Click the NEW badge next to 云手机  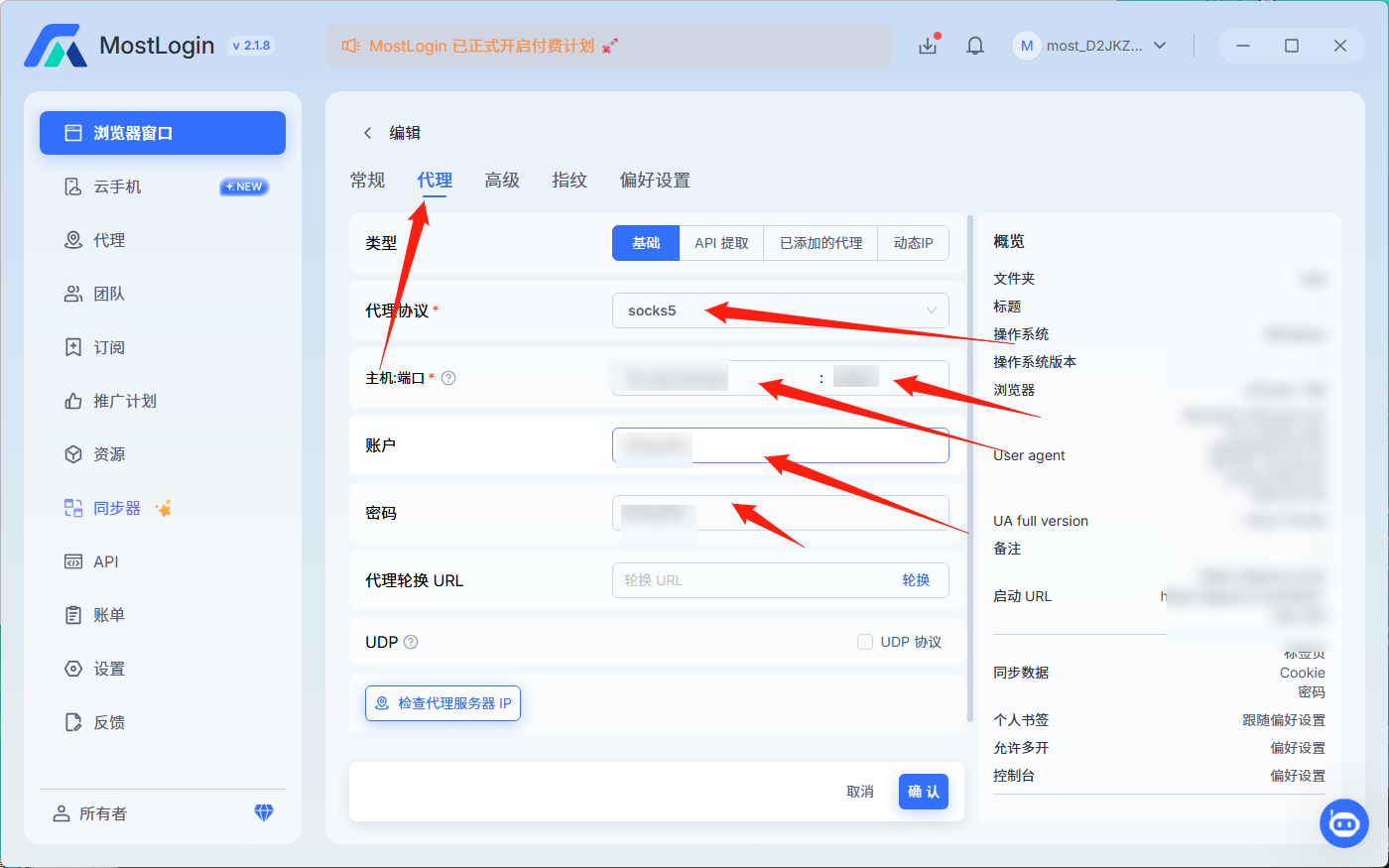244,186
